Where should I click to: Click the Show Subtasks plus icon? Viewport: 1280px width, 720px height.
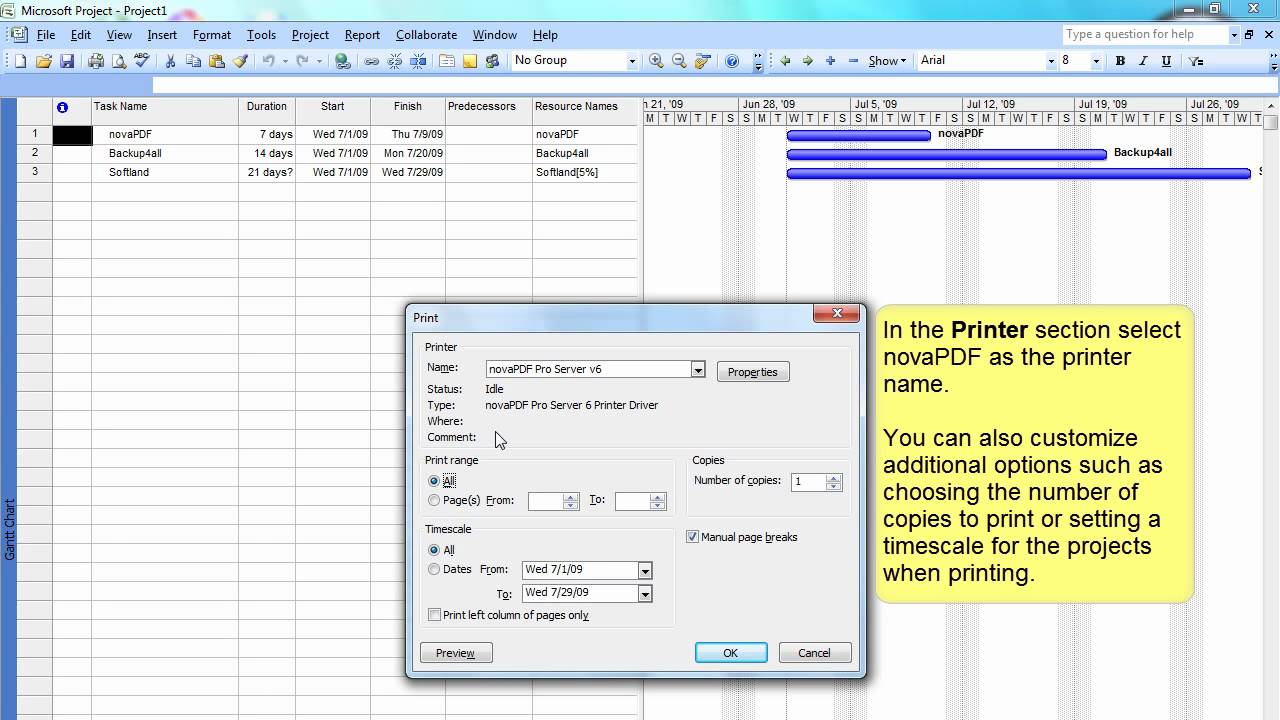pos(830,61)
